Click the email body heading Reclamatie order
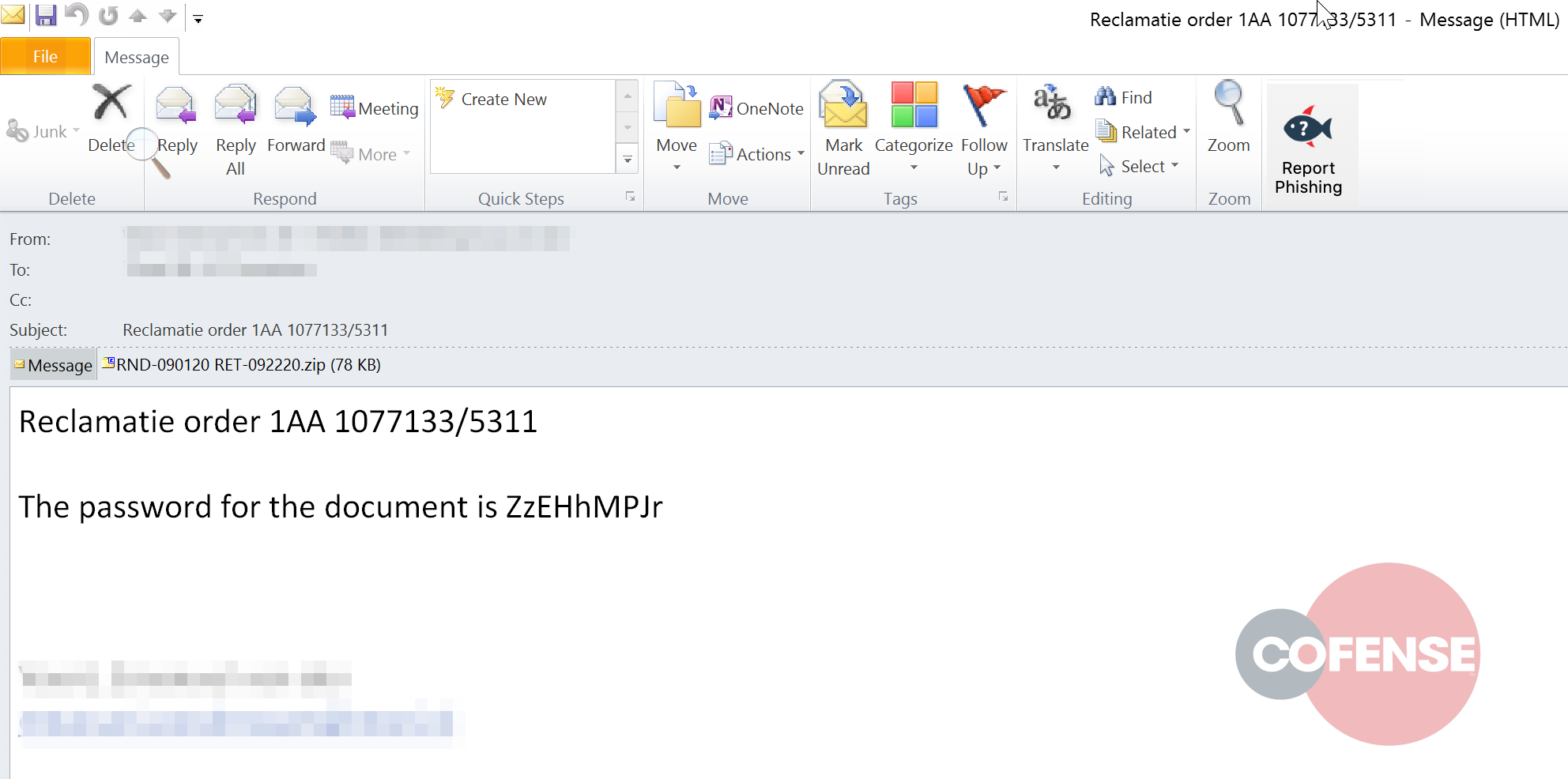 point(278,421)
